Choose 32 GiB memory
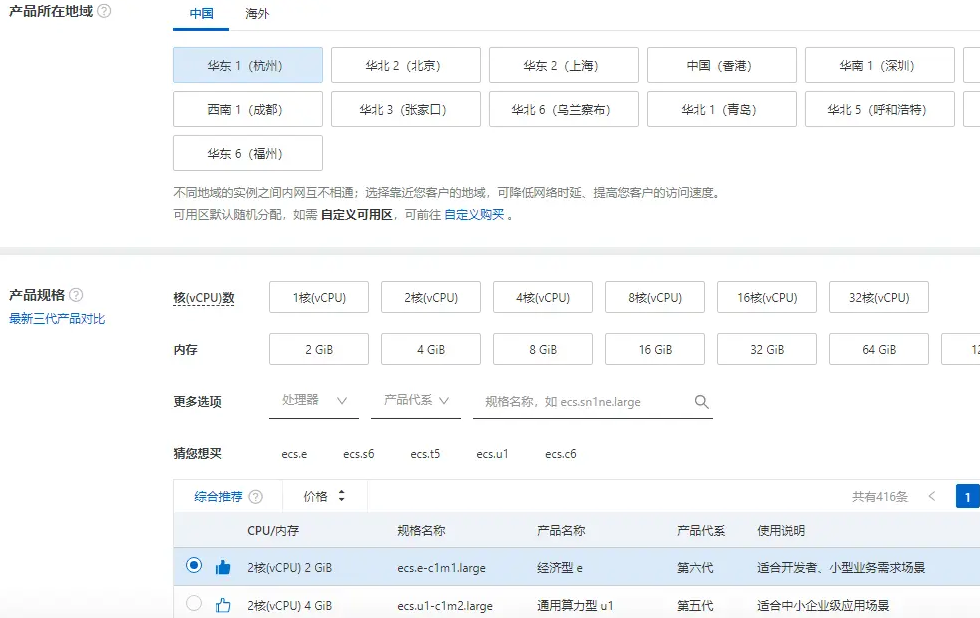The image size is (980, 618). pyautogui.click(x=767, y=349)
